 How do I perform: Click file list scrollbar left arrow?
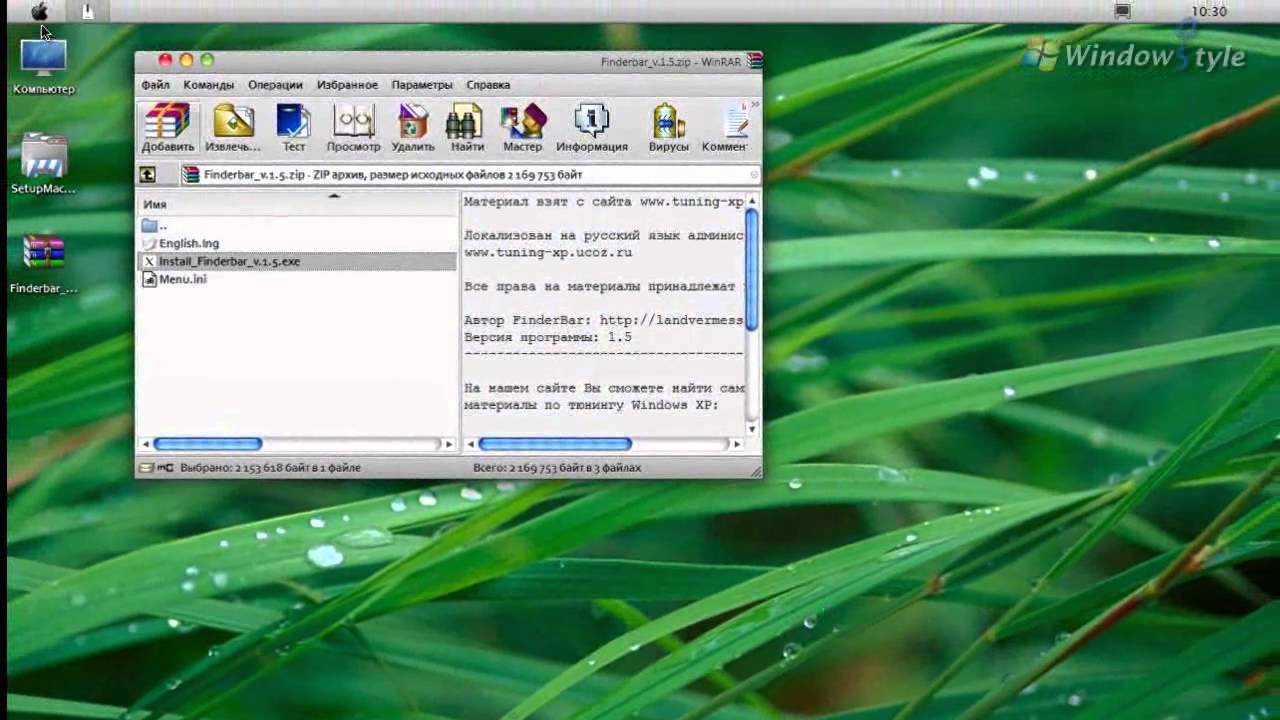tap(145, 444)
